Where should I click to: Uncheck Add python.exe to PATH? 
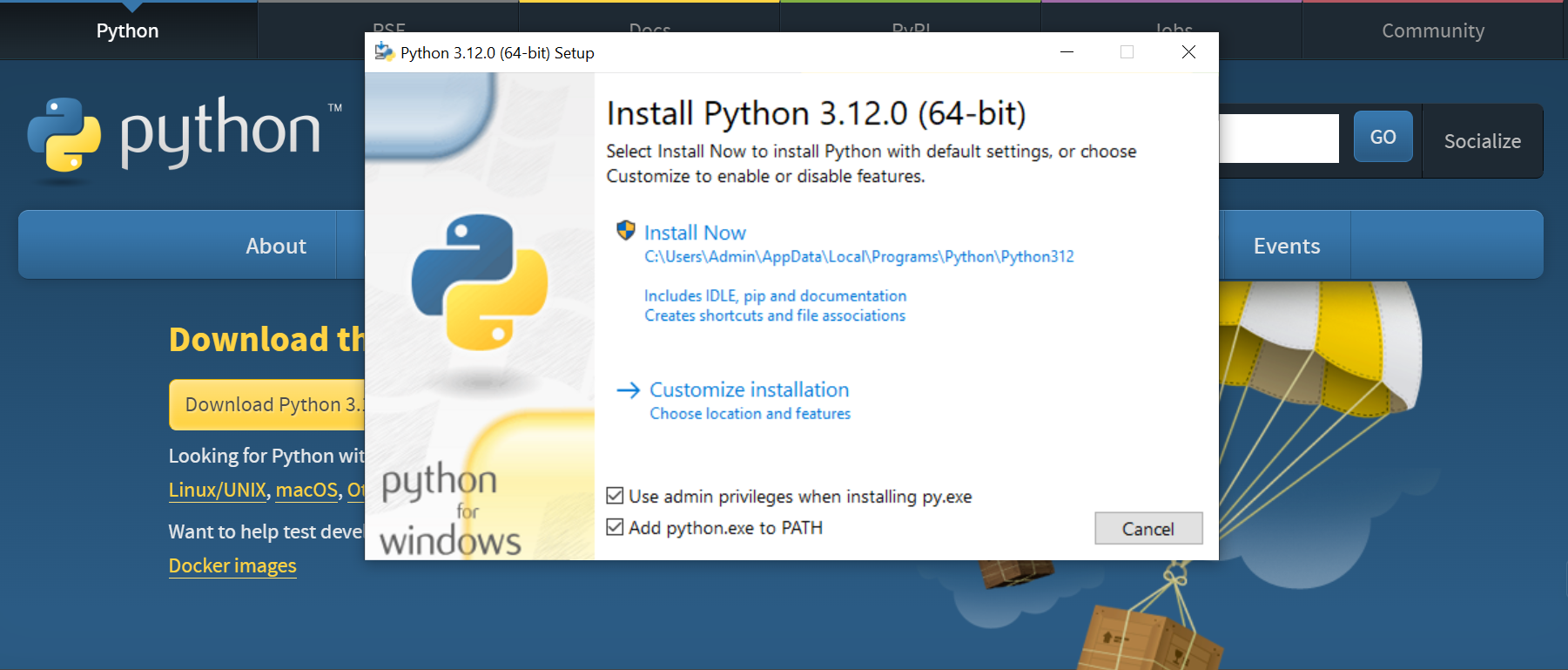615,528
